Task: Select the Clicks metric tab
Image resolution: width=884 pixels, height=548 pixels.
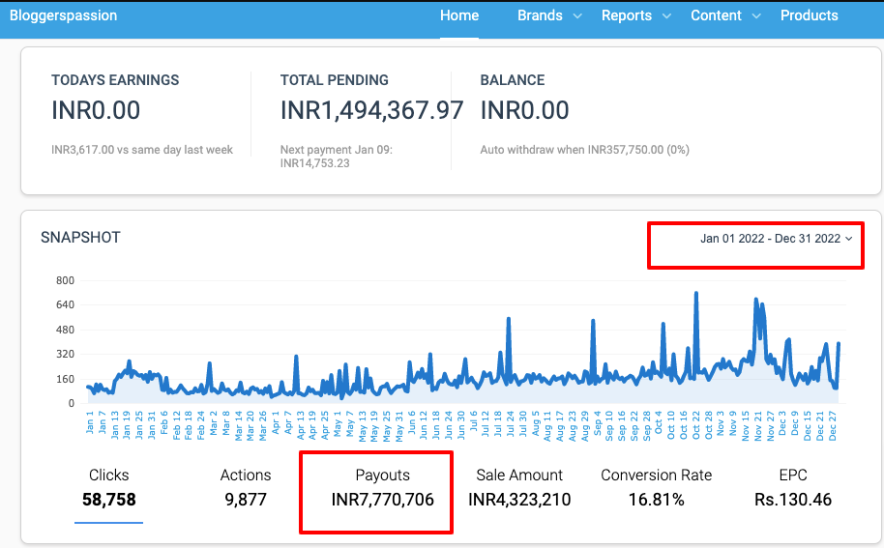Action: pyautogui.click(x=109, y=488)
